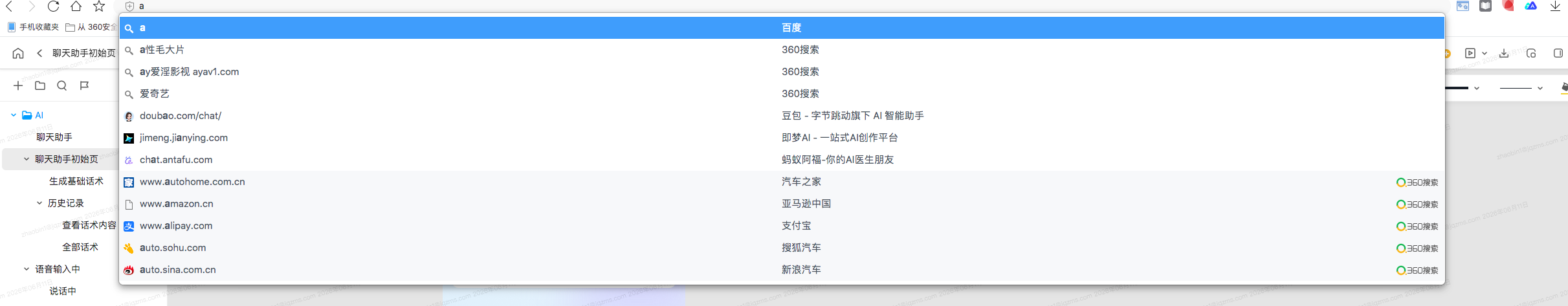1568x306 pixels.
Task: Click the Alipay favicon in suggestions
Action: click(x=129, y=226)
